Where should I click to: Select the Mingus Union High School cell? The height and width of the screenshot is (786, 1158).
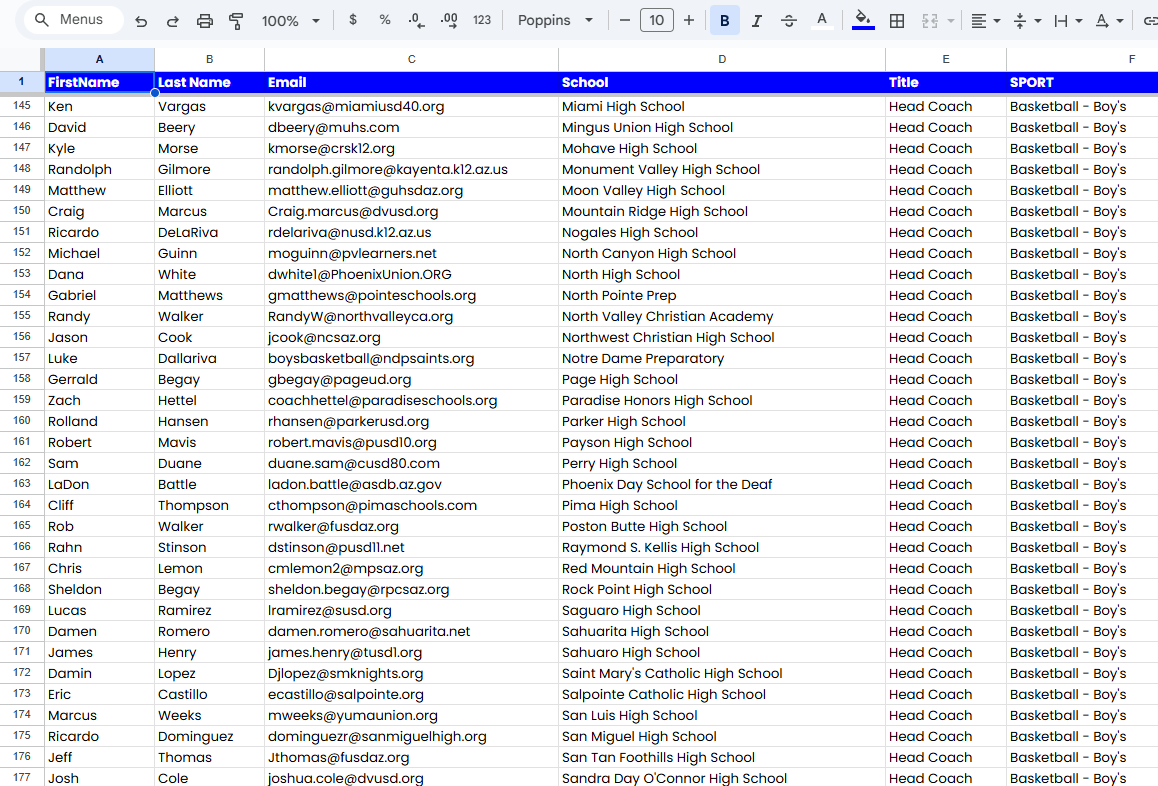pos(722,127)
